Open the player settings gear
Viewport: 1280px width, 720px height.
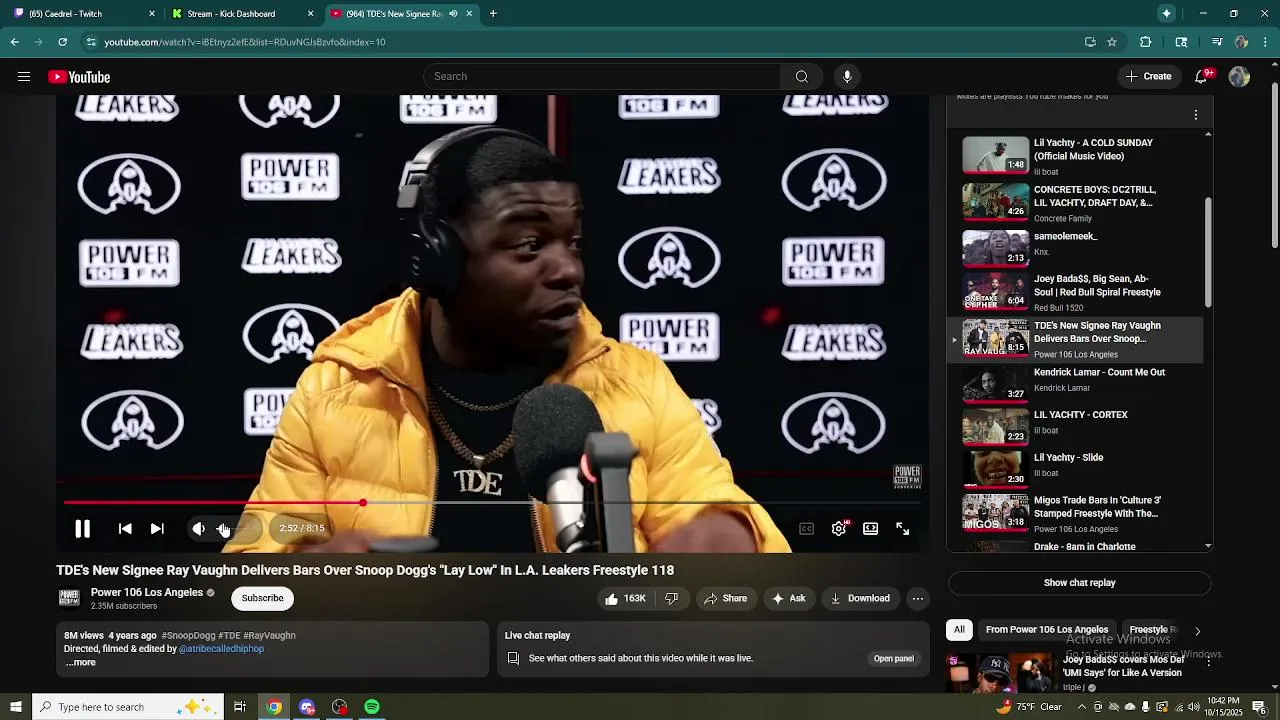[x=839, y=529]
